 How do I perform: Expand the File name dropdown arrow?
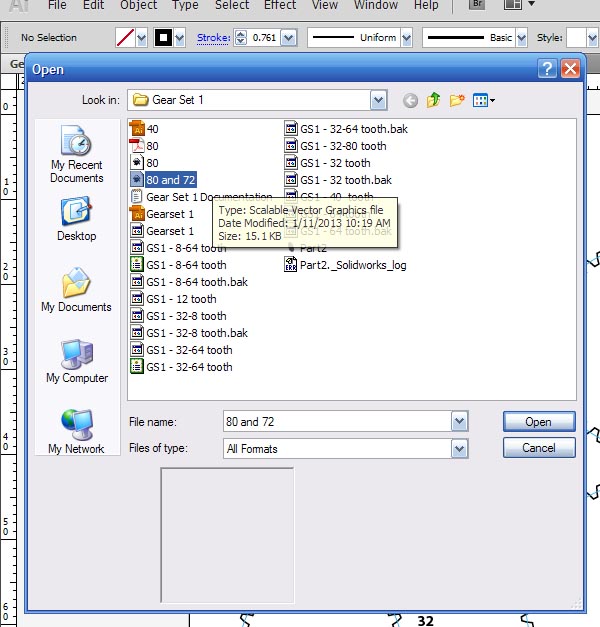tap(459, 421)
